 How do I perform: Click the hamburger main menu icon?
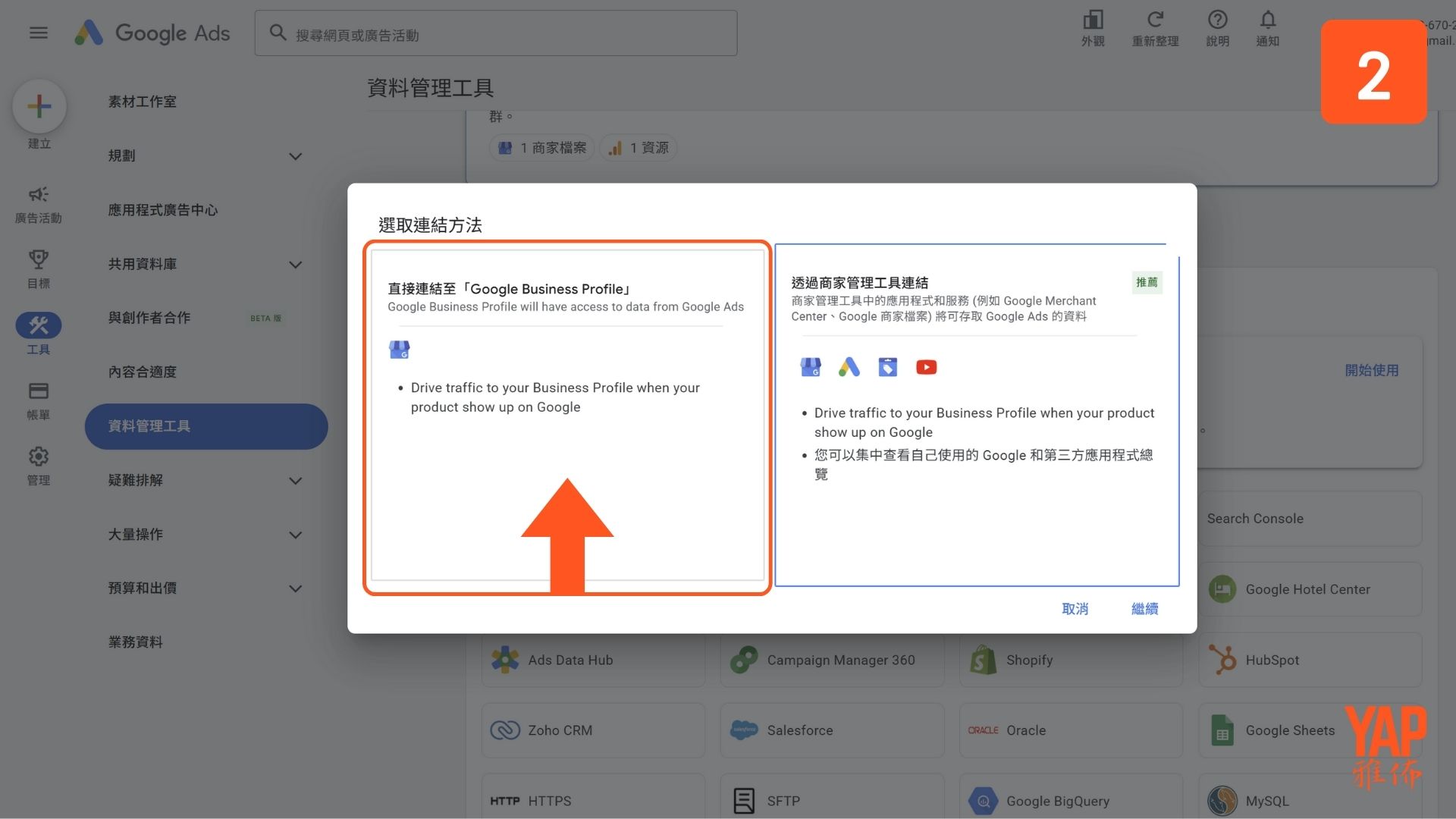pyautogui.click(x=38, y=33)
